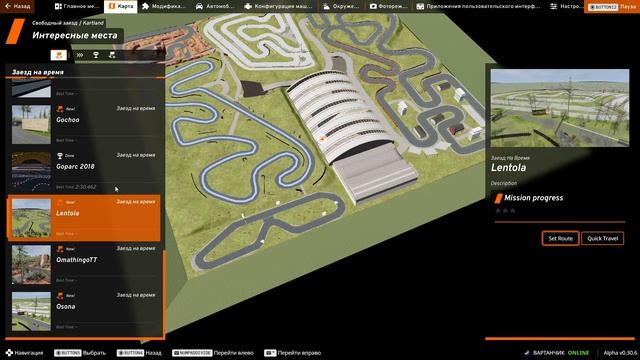Click the sliders icon for settings
The height and width of the screenshot is (360, 640).
tap(553, 7)
